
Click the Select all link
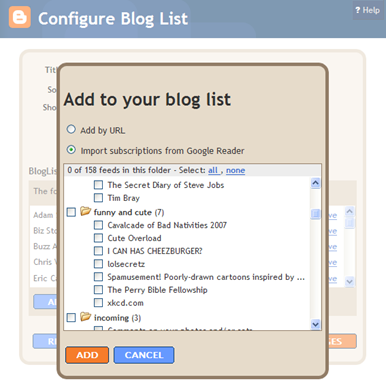[x=213, y=170]
